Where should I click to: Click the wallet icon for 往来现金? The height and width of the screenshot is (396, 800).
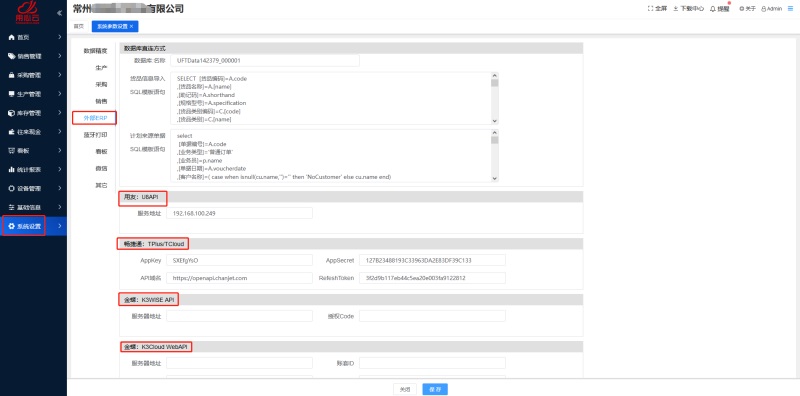point(12,132)
